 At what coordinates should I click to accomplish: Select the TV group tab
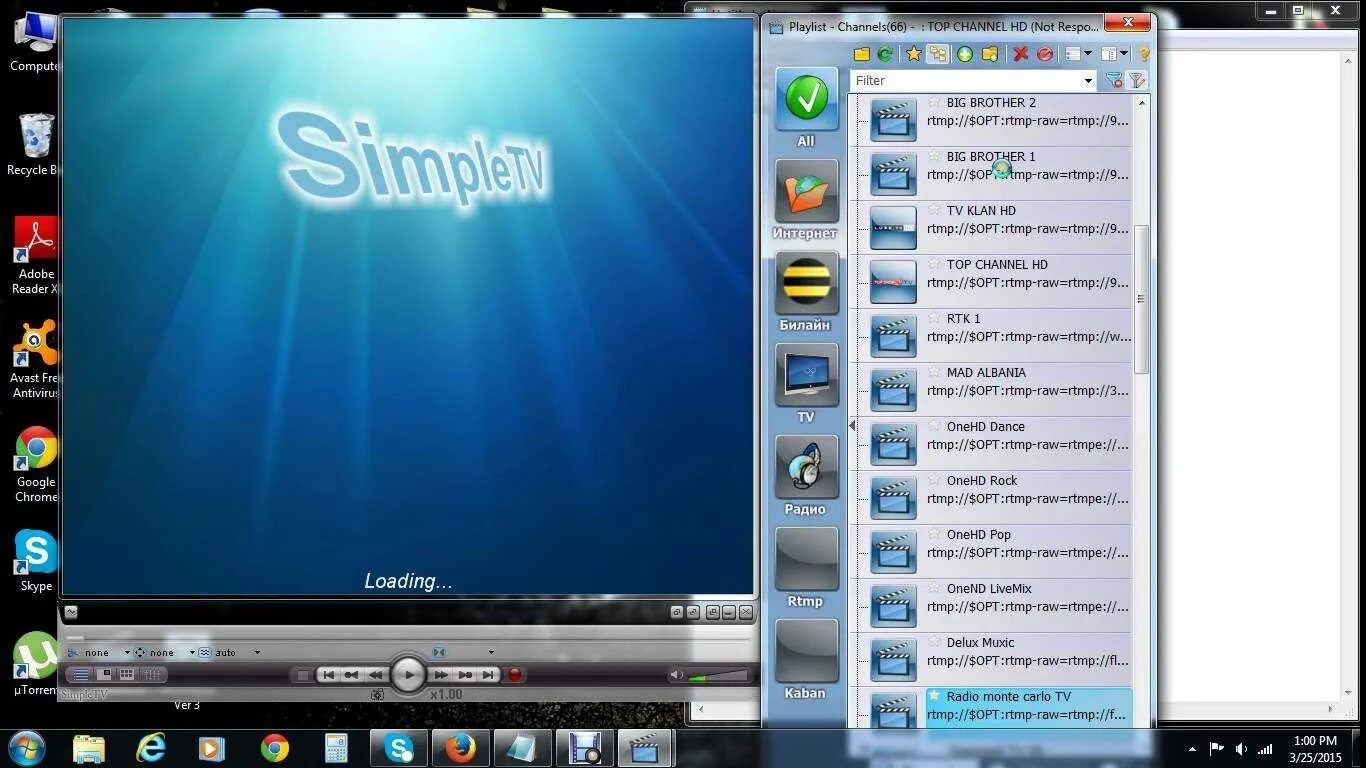coord(806,384)
